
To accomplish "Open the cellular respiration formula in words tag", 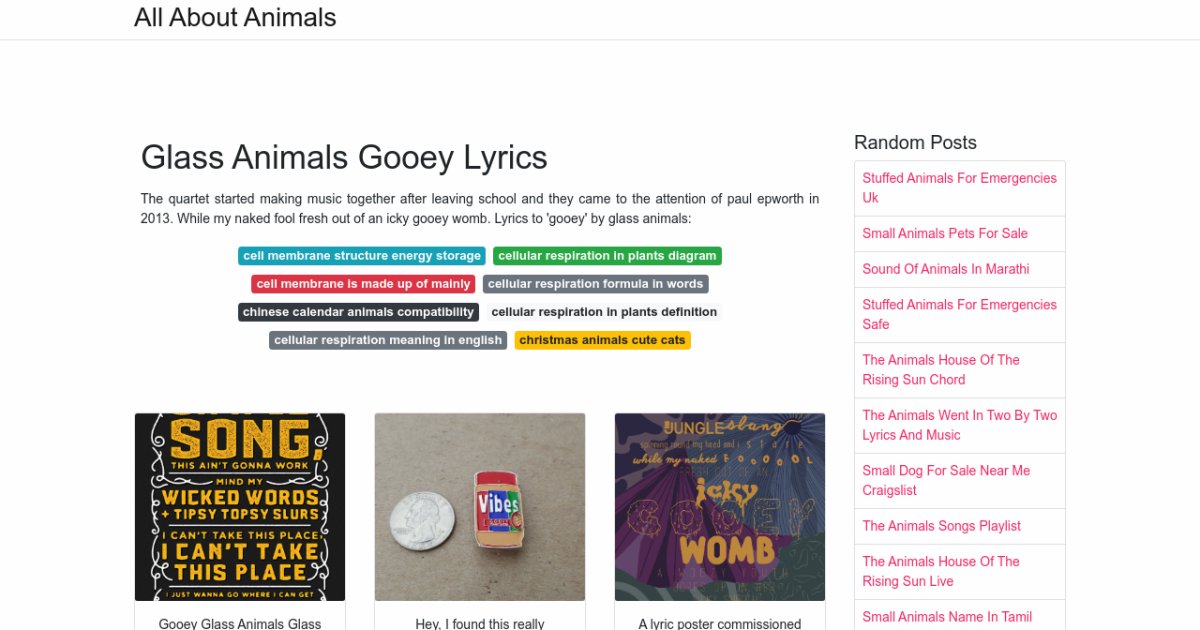I will [595, 284].
